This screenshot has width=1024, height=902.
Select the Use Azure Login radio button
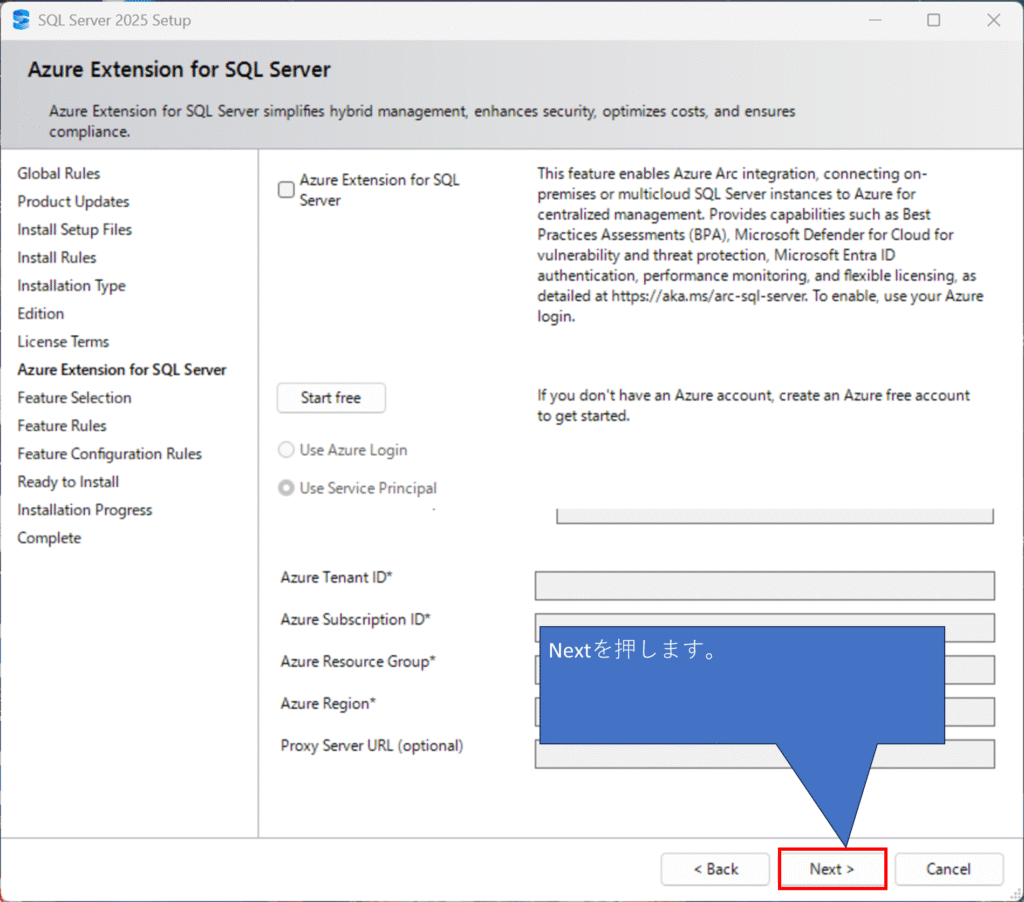pyautogui.click(x=286, y=449)
